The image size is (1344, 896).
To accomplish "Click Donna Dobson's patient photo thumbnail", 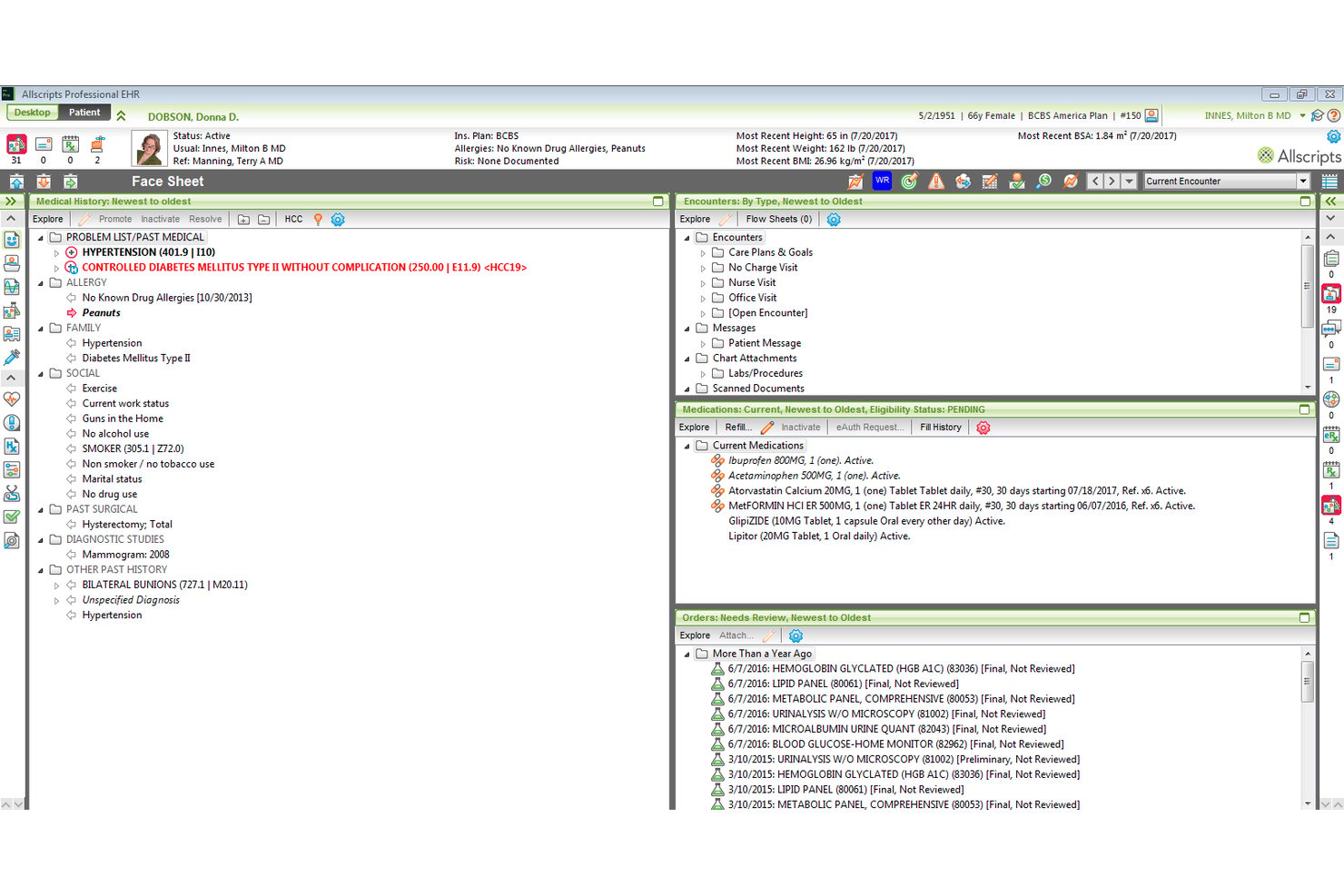I will pos(149,148).
